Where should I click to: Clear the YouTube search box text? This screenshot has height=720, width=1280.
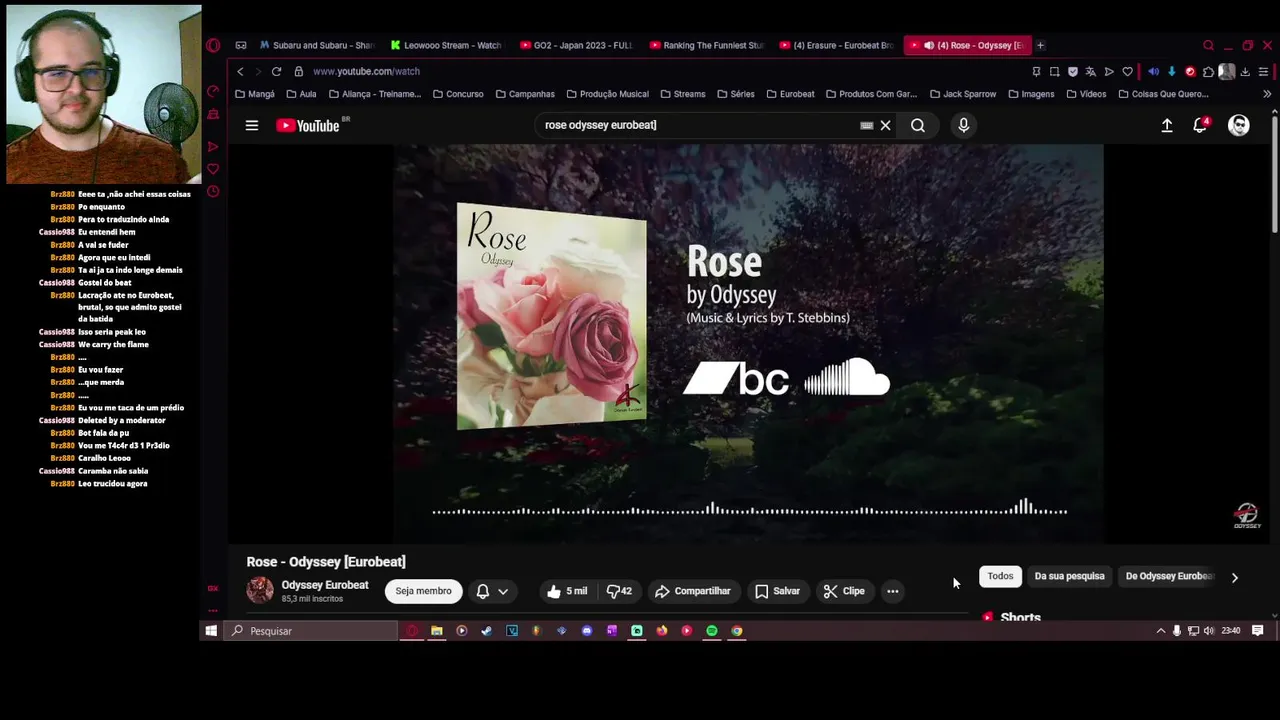[x=885, y=125]
